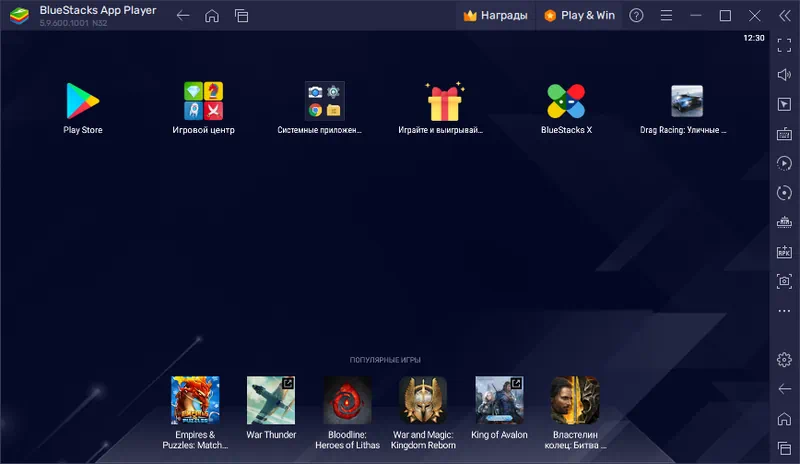Show more sidebar tools (three dots)
The width and height of the screenshot is (800, 464).
(x=784, y=311)
